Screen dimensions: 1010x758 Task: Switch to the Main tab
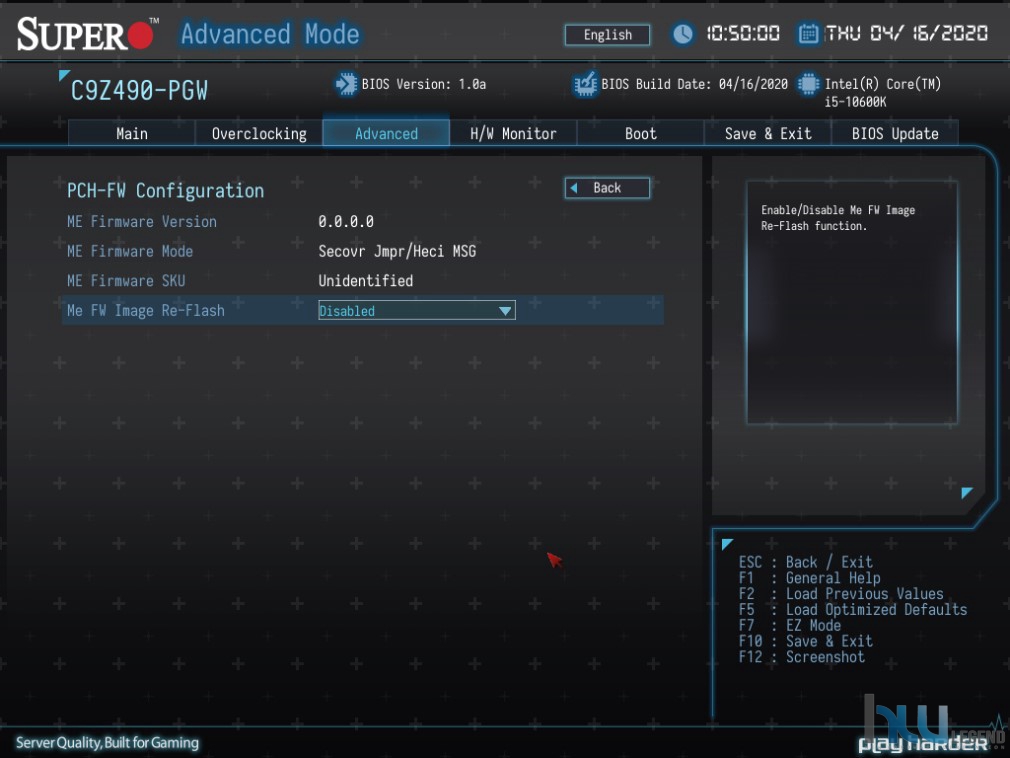131,133
